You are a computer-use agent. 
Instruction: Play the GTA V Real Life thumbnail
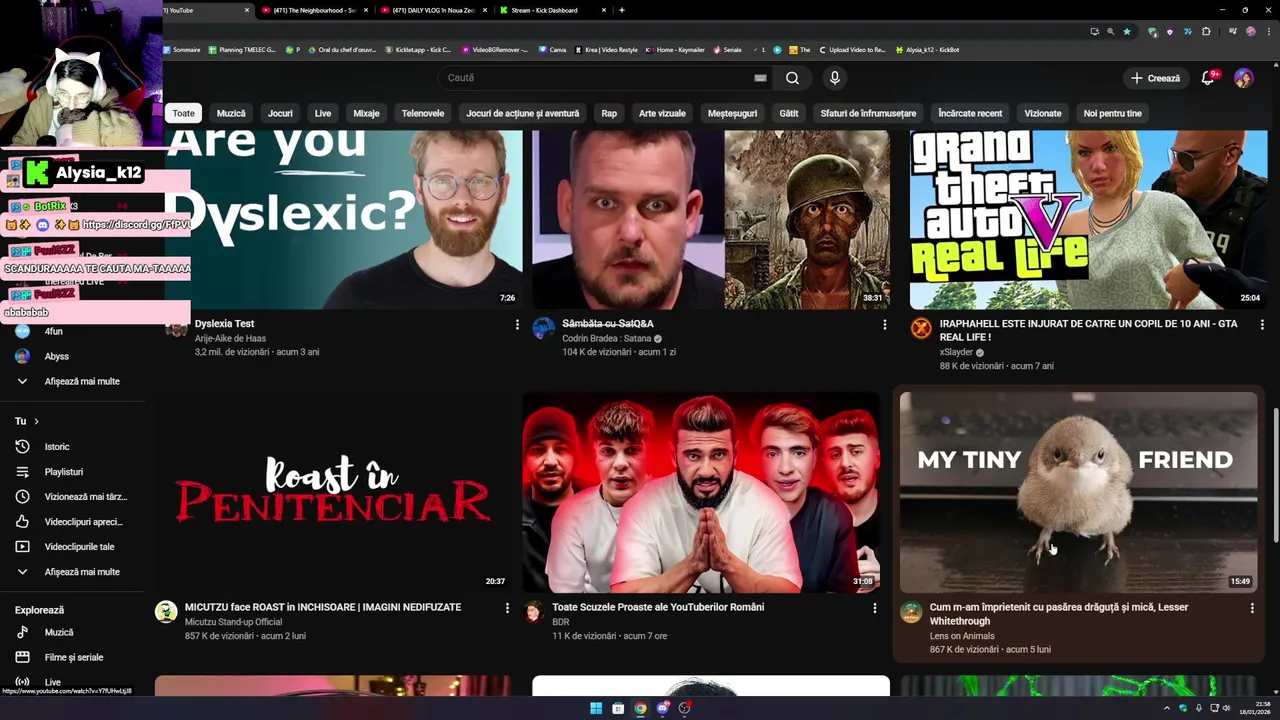tap(1088, 220)
